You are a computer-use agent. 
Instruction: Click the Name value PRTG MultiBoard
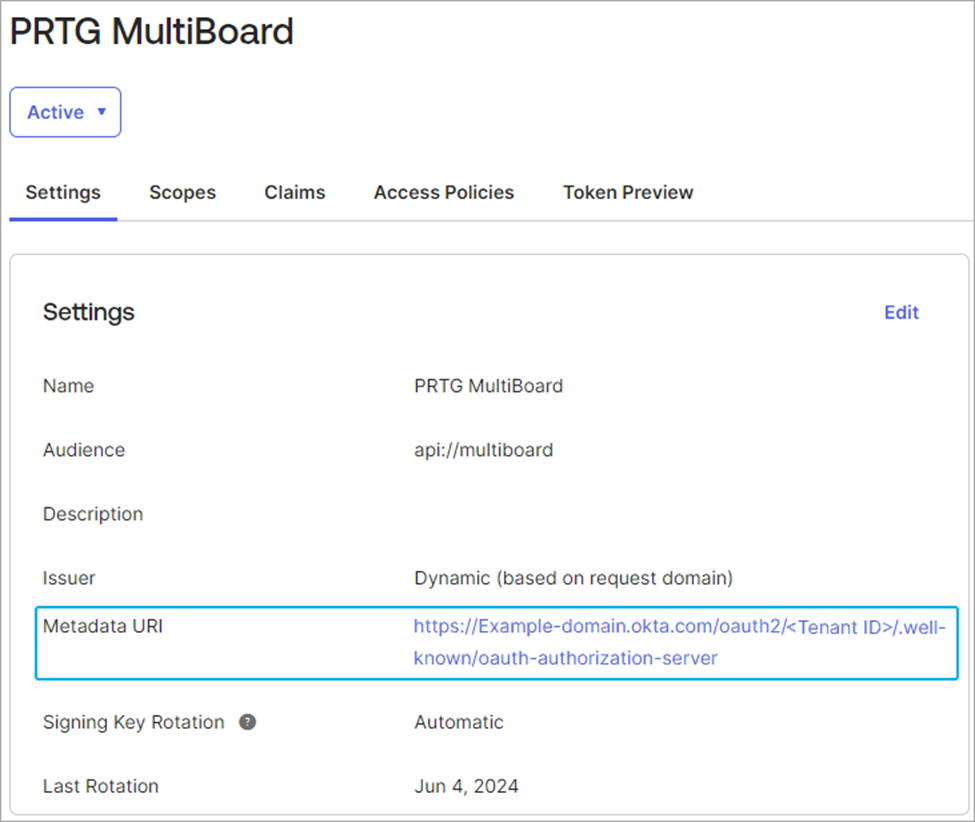point(488,386)
